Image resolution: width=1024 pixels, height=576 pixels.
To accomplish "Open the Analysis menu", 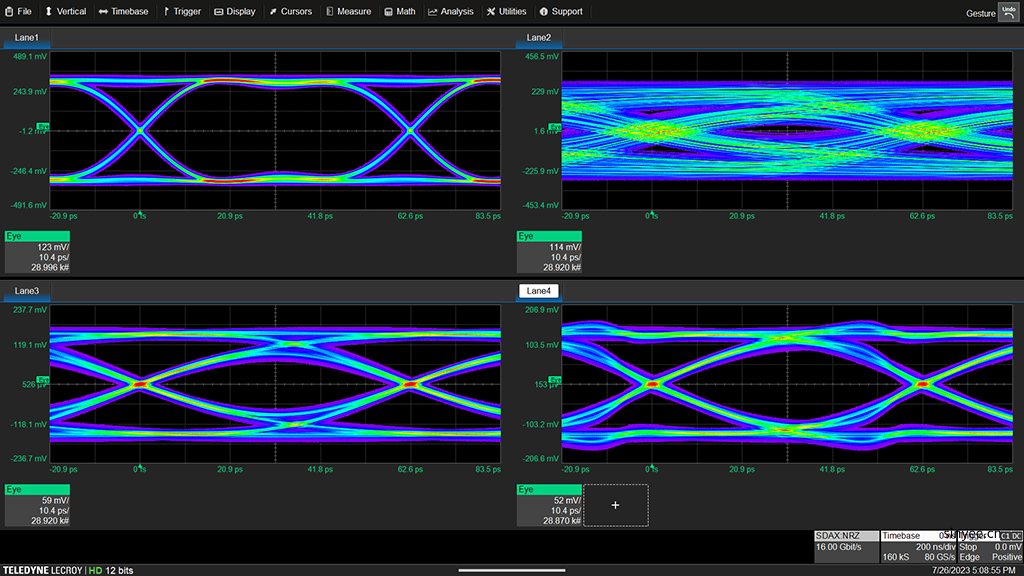I will 450,12.
